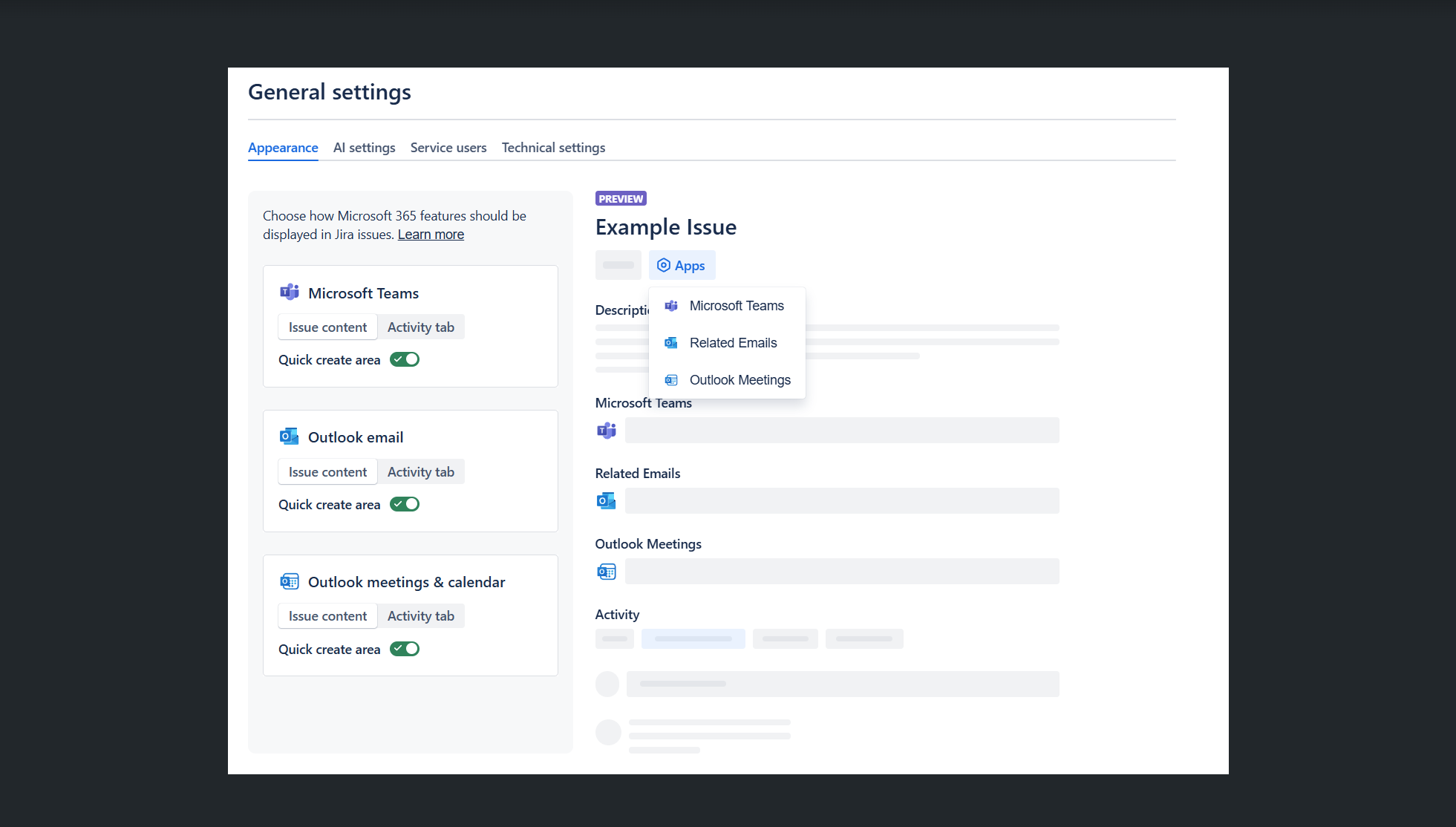Click Outlook email icon in settings card

[289, 437]
